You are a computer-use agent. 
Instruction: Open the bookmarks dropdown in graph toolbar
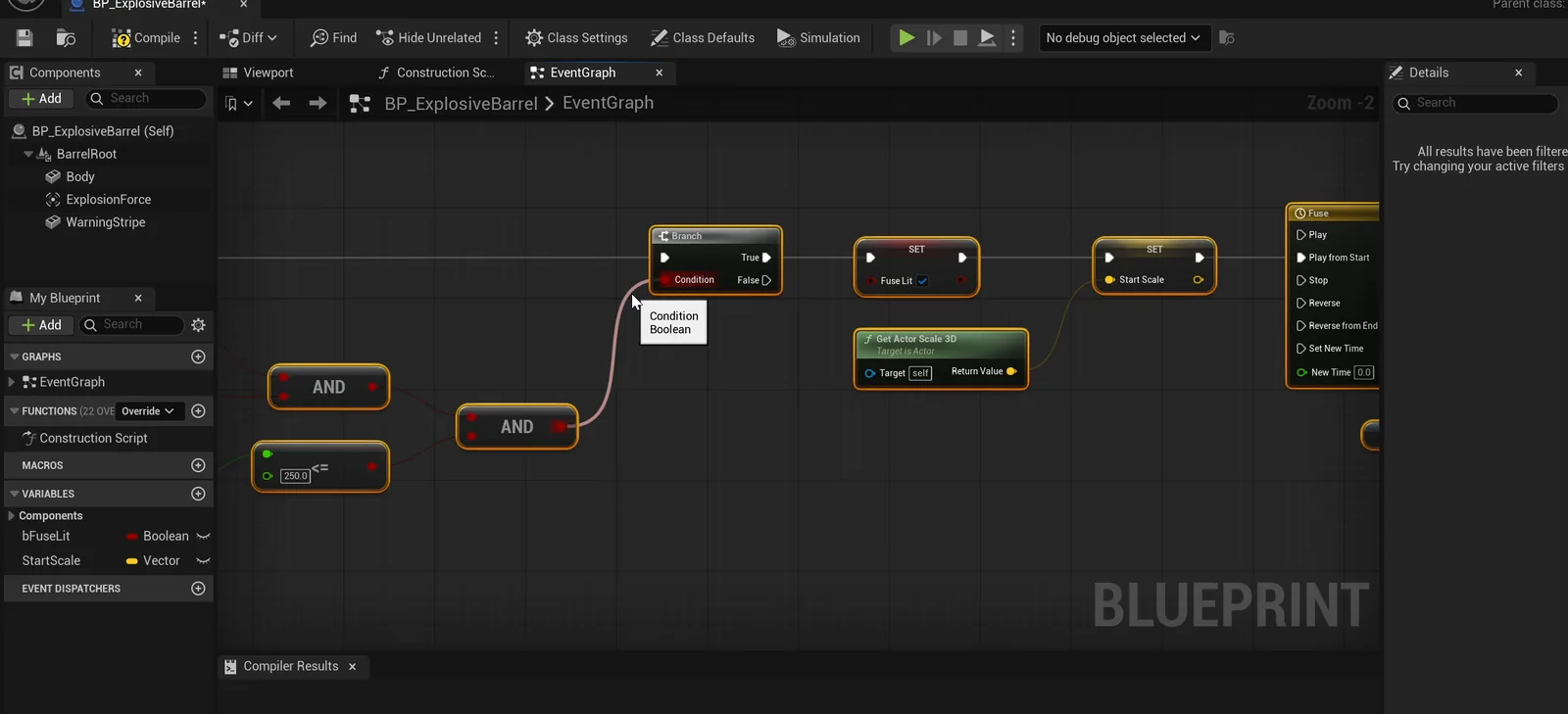[239, 103]
